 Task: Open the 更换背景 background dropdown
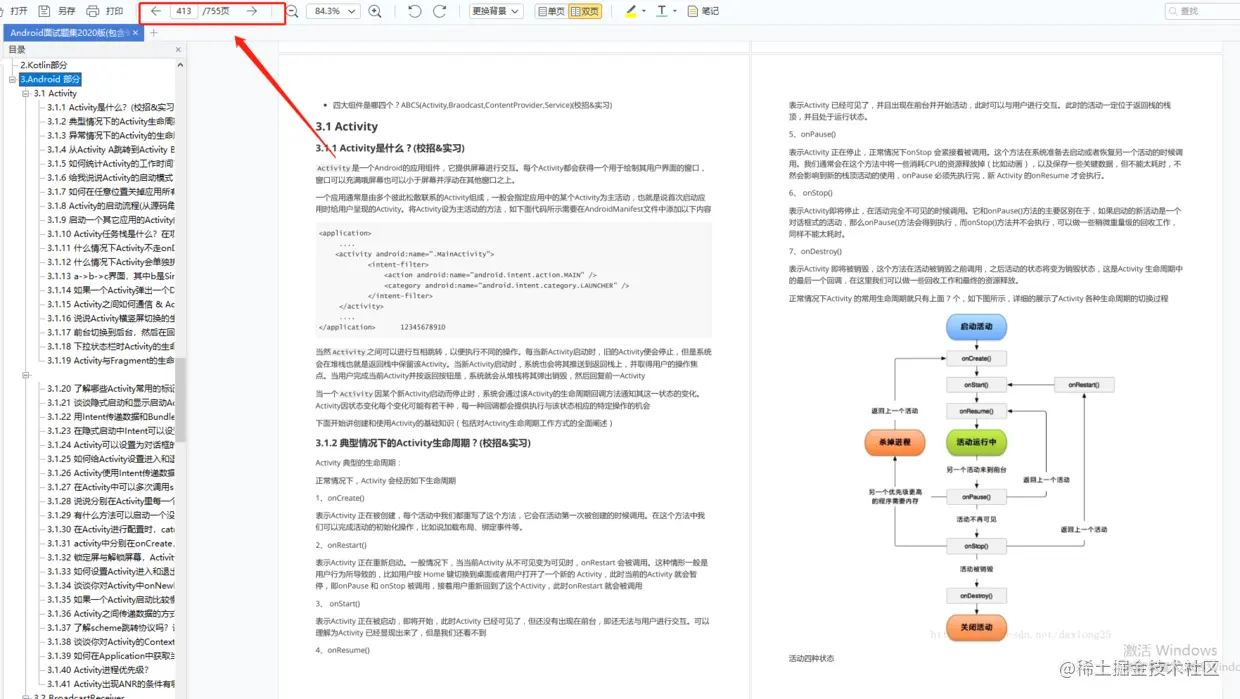point(496,11)
